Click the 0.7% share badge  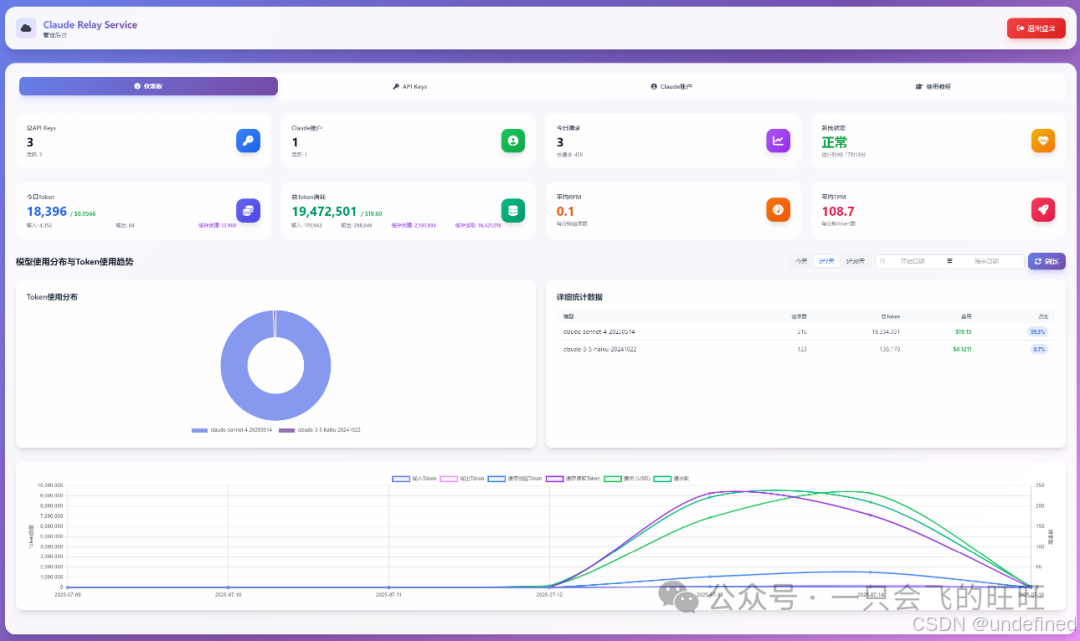[1039, 349]
